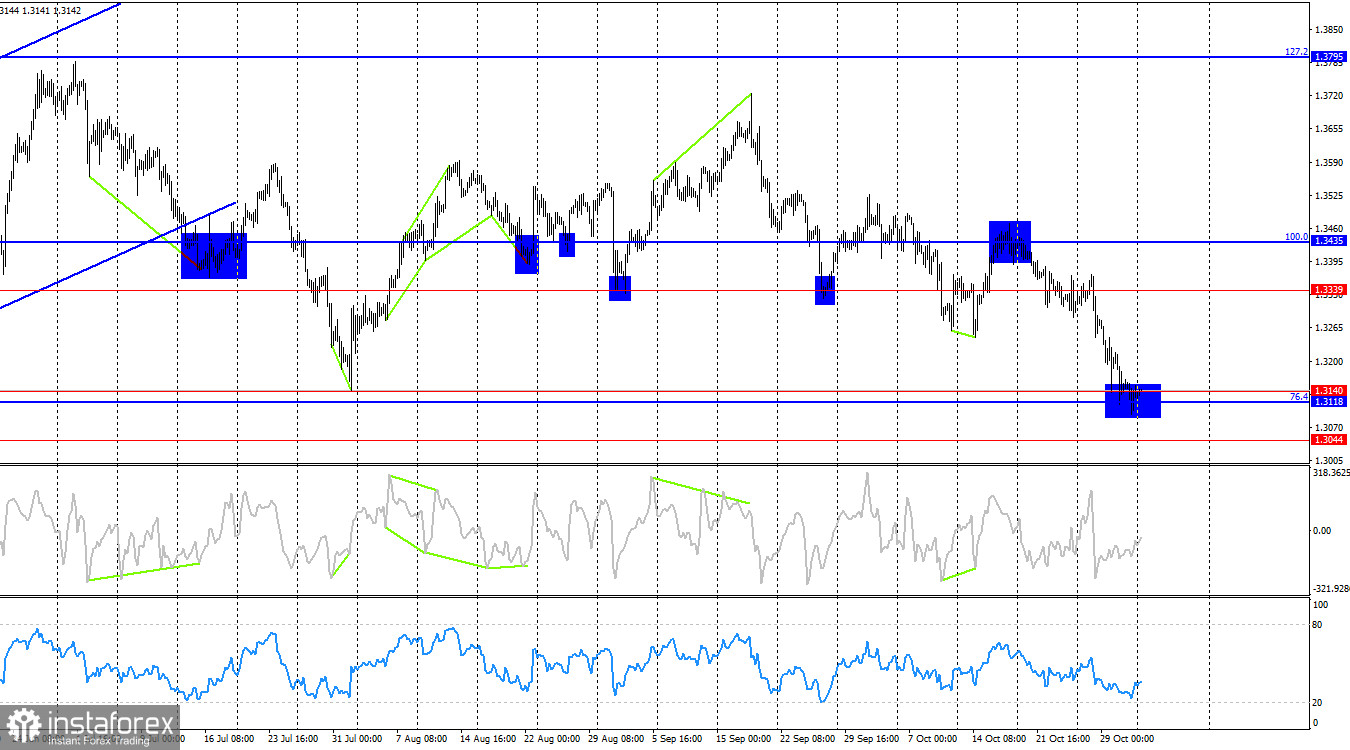Click the 1.3140 price tag
The height and width of the screenshot is (750, 1350).
tap(1331, 390)
